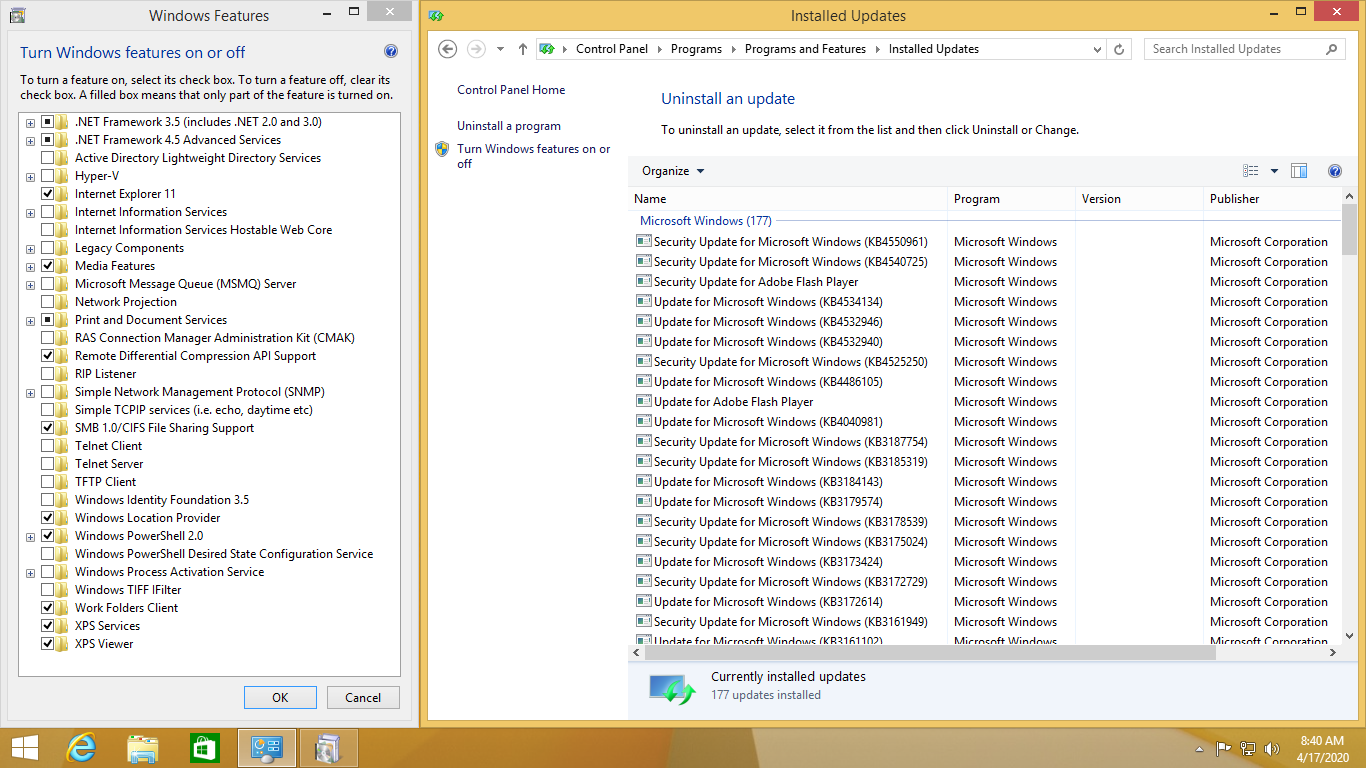This screenshot has height=768, width=1366.
Task: Click the help icon in Windows Features dialog
Action: 391,51
